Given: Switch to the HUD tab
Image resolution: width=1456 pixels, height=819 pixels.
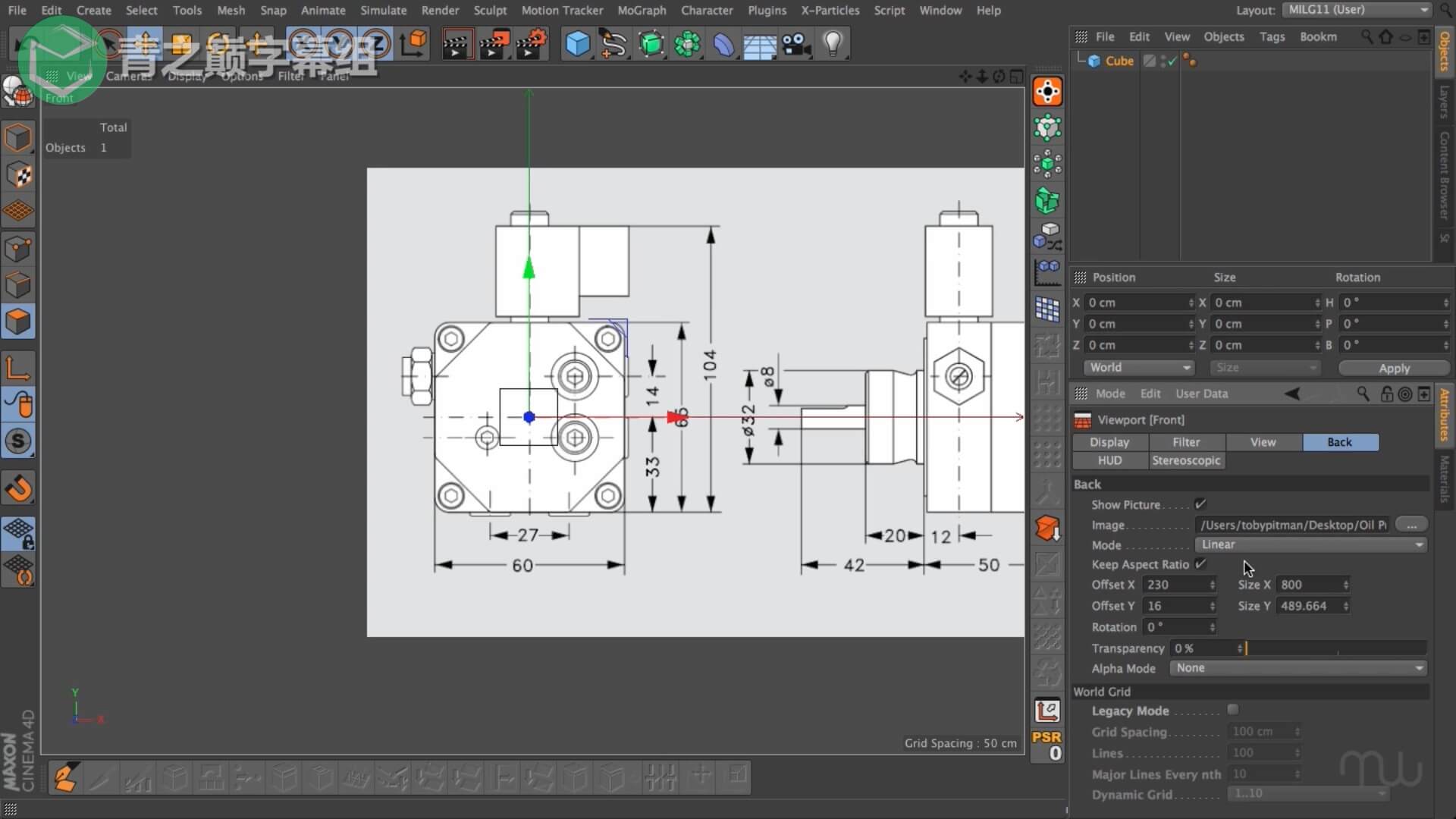Looking at the screenshot, I should (1109, 460).
